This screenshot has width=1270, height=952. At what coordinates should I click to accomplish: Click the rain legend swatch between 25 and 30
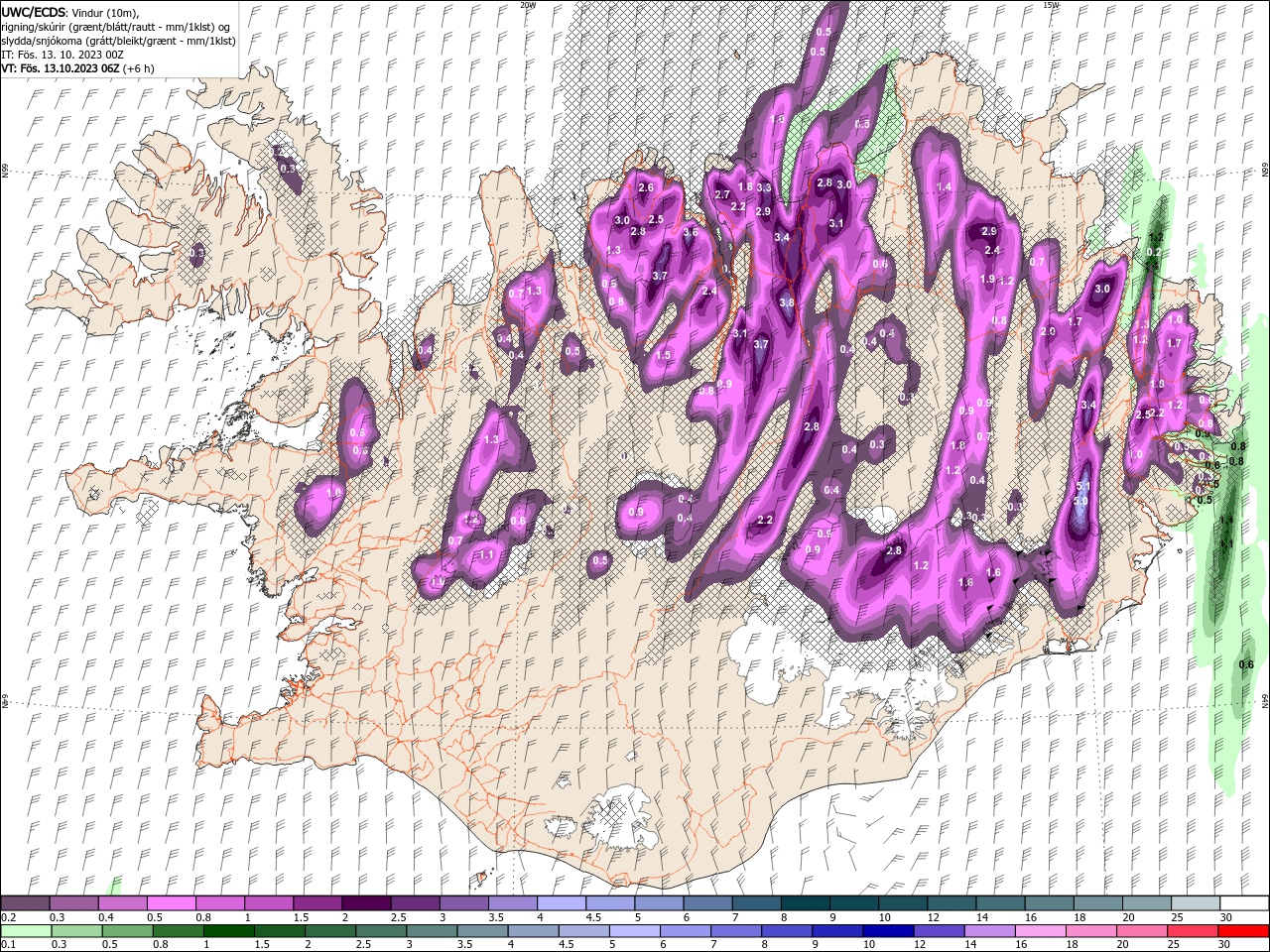(x=1195, y=931)
